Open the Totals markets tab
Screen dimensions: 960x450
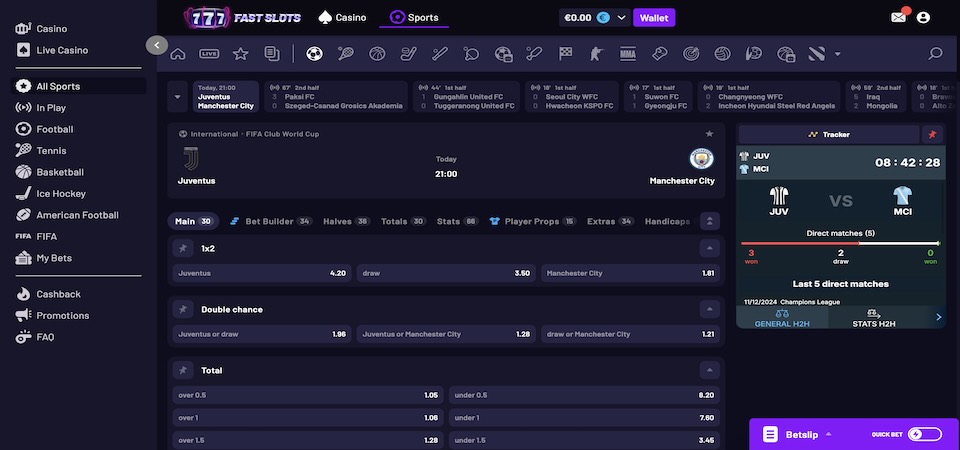(x=403, y=222)
